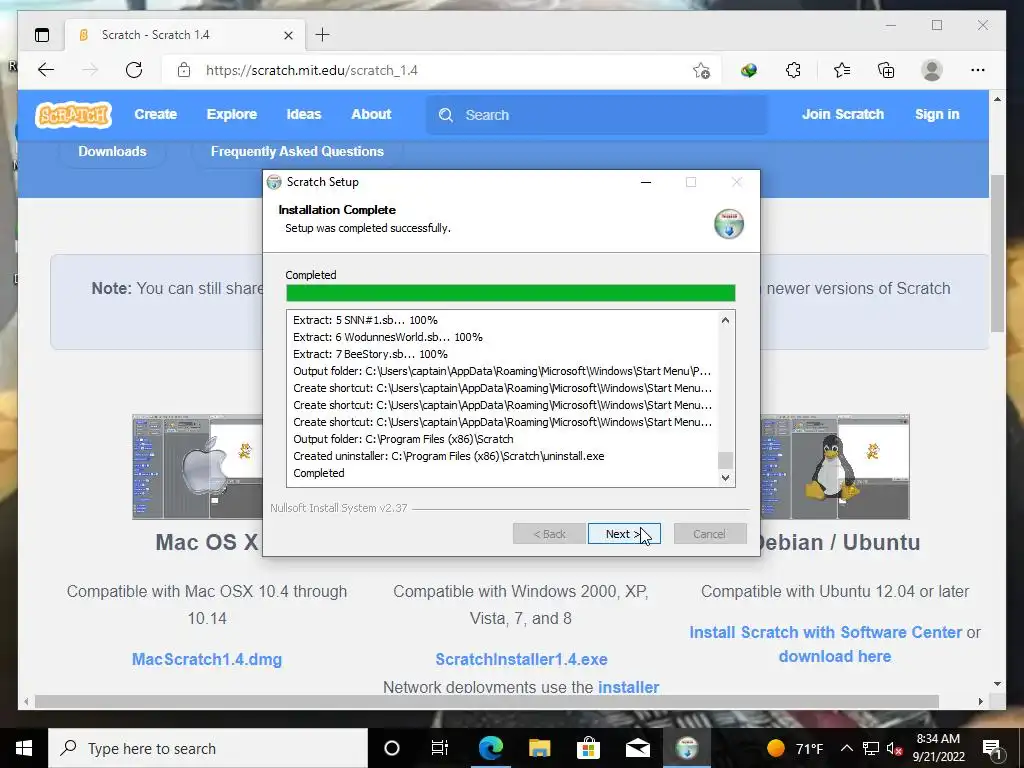The width and height of the screenshot is (1024, 768).
Task: Click the Edge forward arrow
Action: (x=90, y=70)
